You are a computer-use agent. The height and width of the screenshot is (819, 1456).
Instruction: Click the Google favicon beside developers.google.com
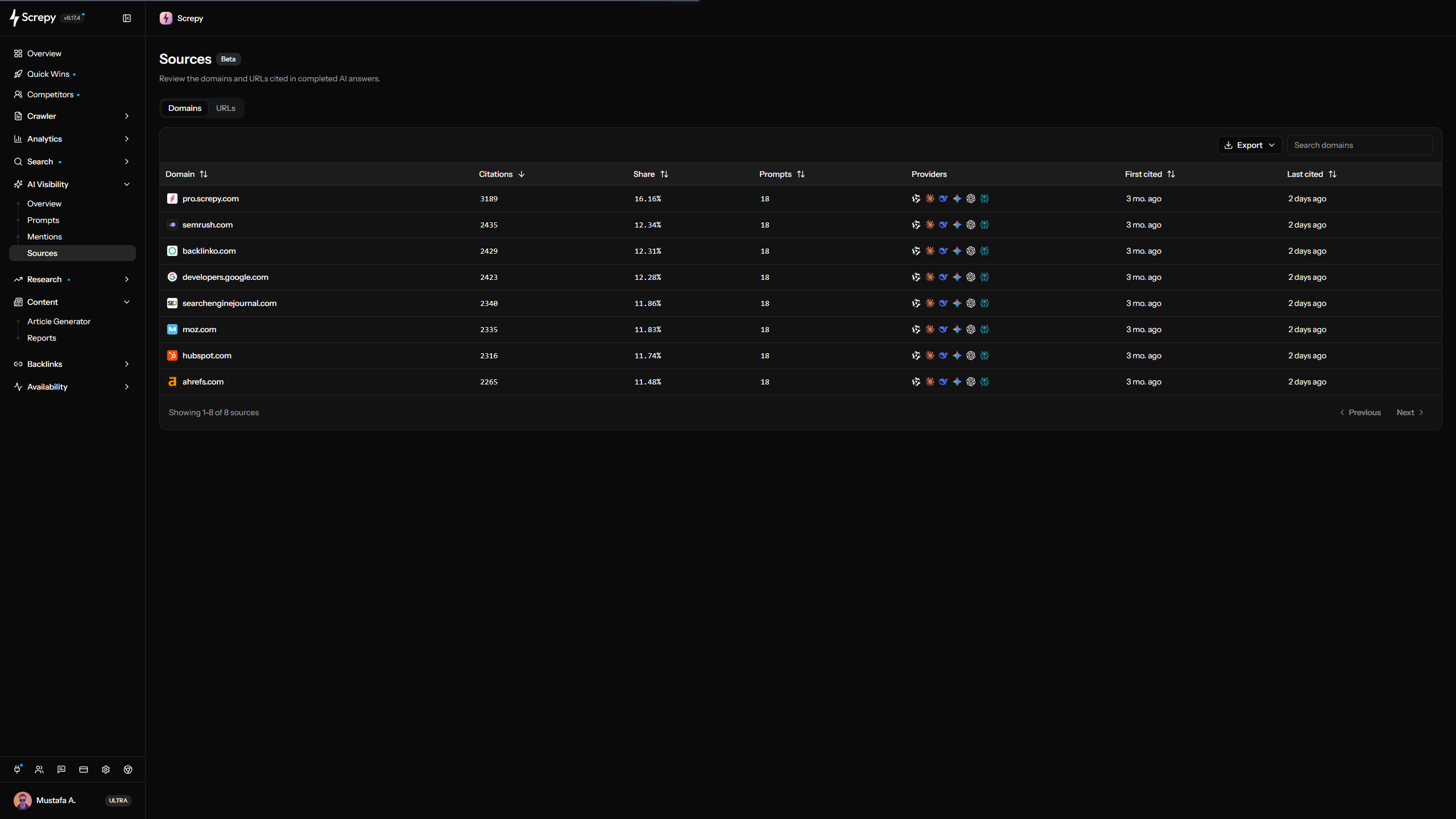click(172, 277)
